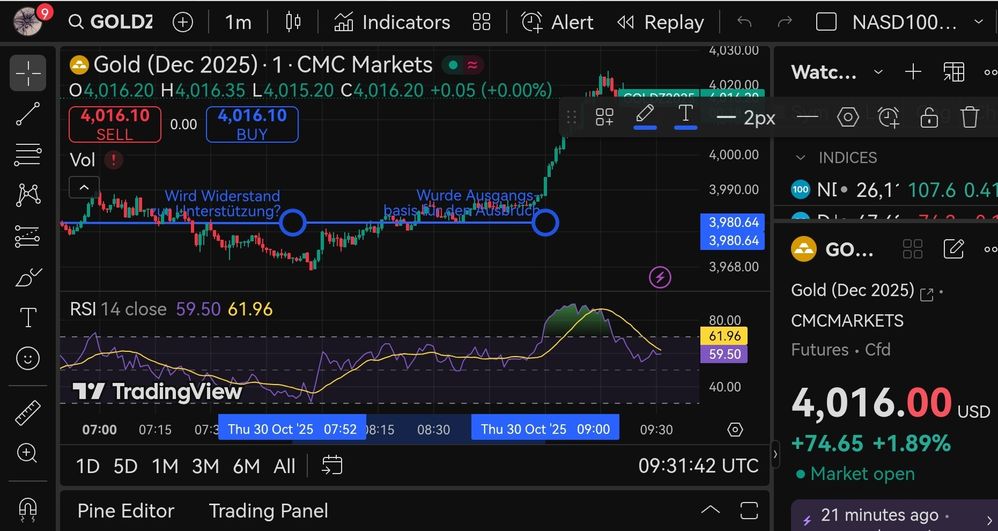Toggle magnet mode in left toolbar

(27, 508)
